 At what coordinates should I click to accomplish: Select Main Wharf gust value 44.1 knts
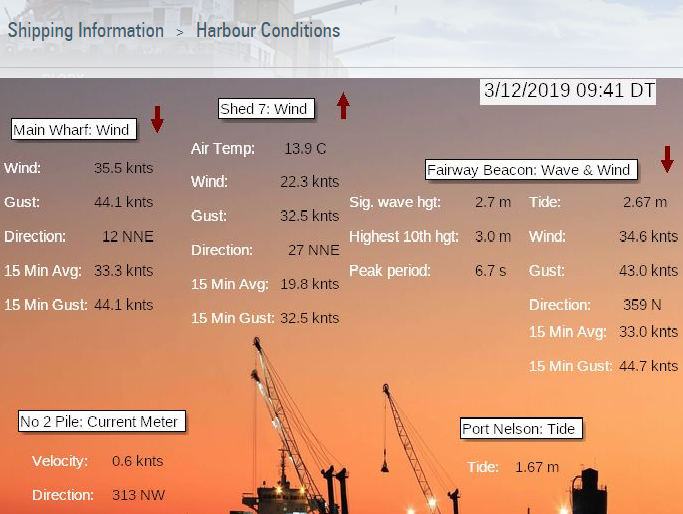[124, 202]
